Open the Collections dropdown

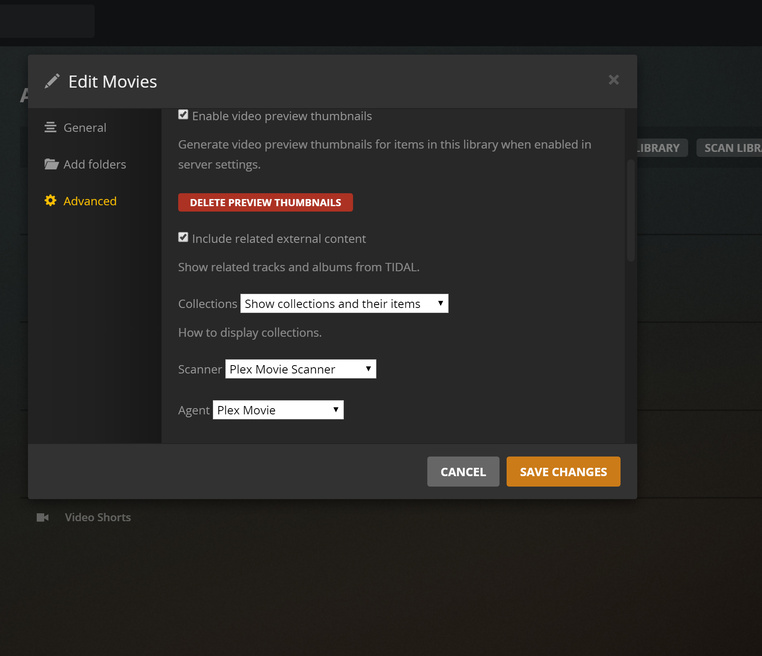click(344, 303)
